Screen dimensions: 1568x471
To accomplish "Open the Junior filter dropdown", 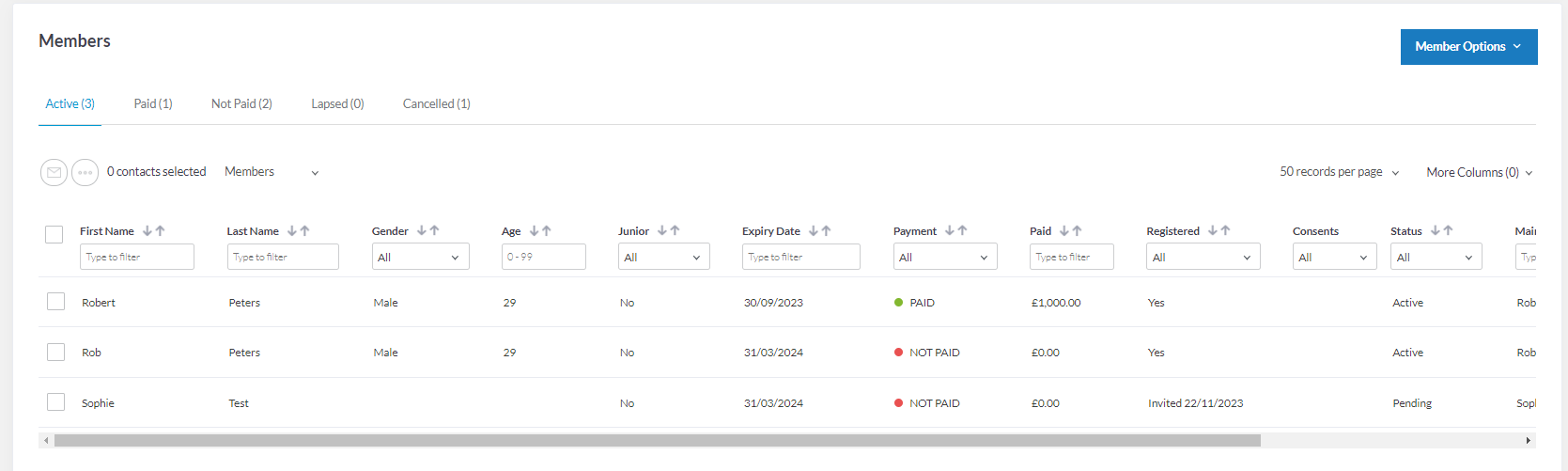I will 664,257.
